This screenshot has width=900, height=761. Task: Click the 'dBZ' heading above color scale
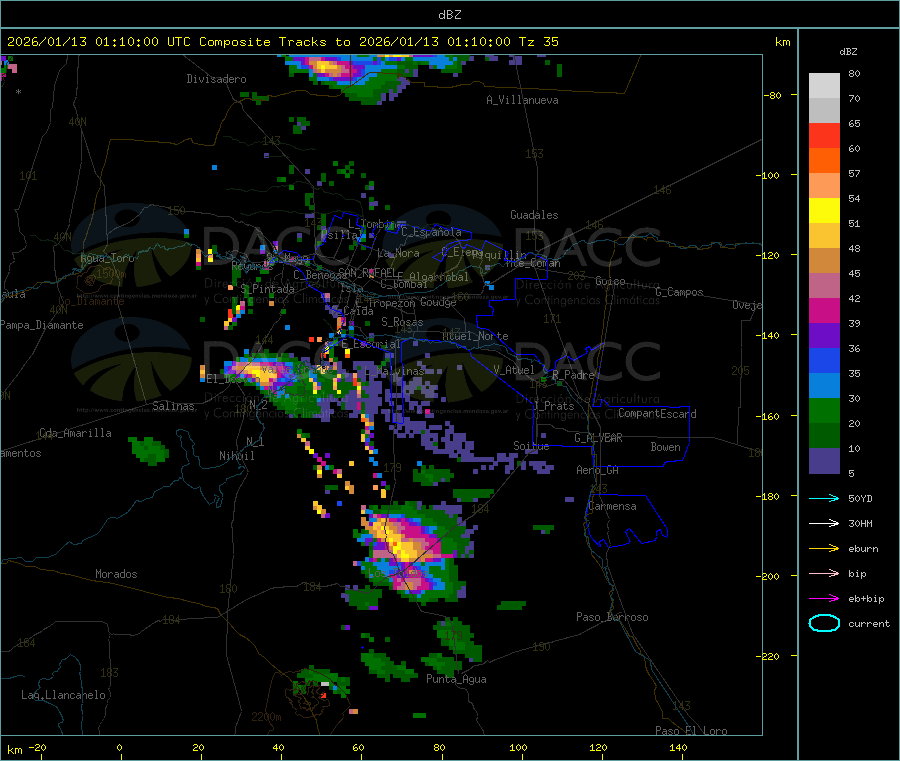pyautogui.click(x=848, y=52)
